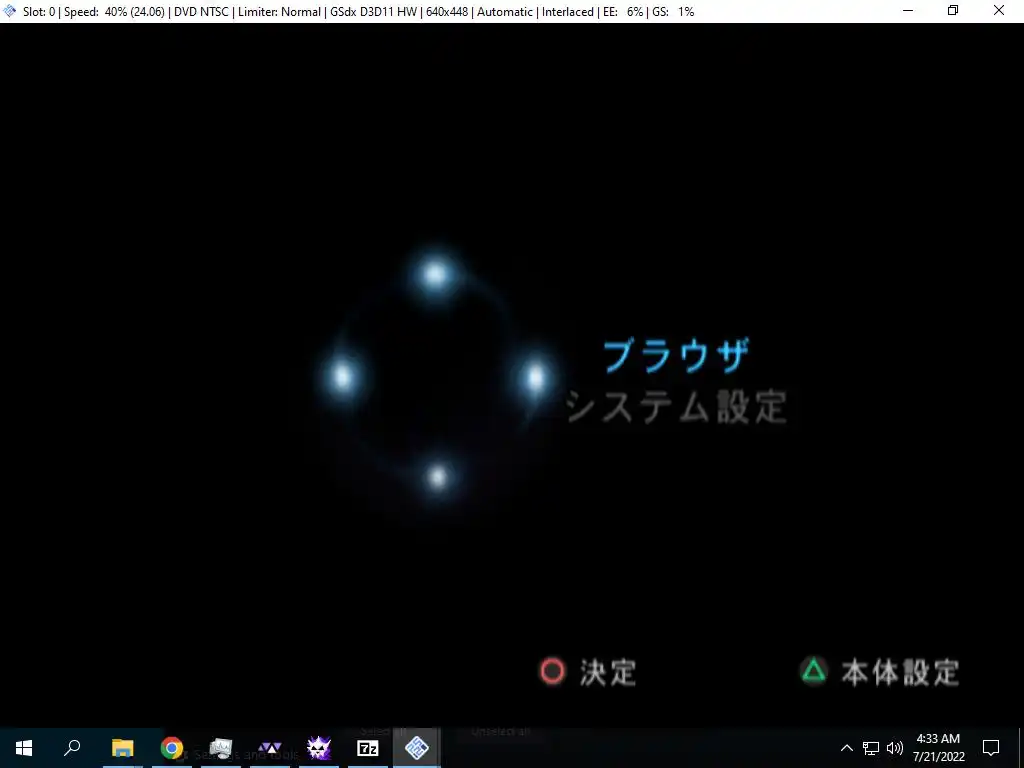Open the volume tray icon
Screen dimensions: 1024x768
[895, 748]
